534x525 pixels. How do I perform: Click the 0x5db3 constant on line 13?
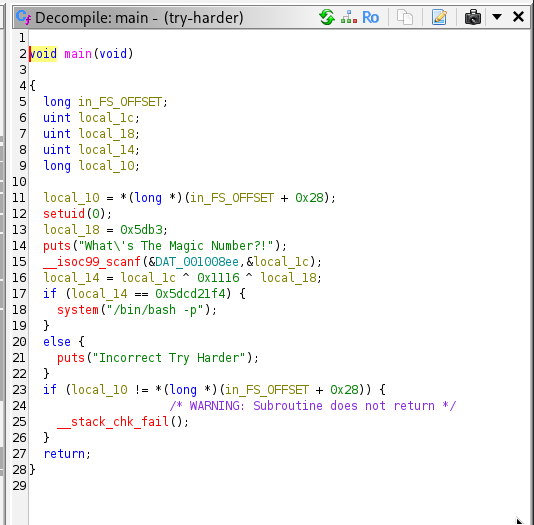pyautogui.click(x=141, y=229)
